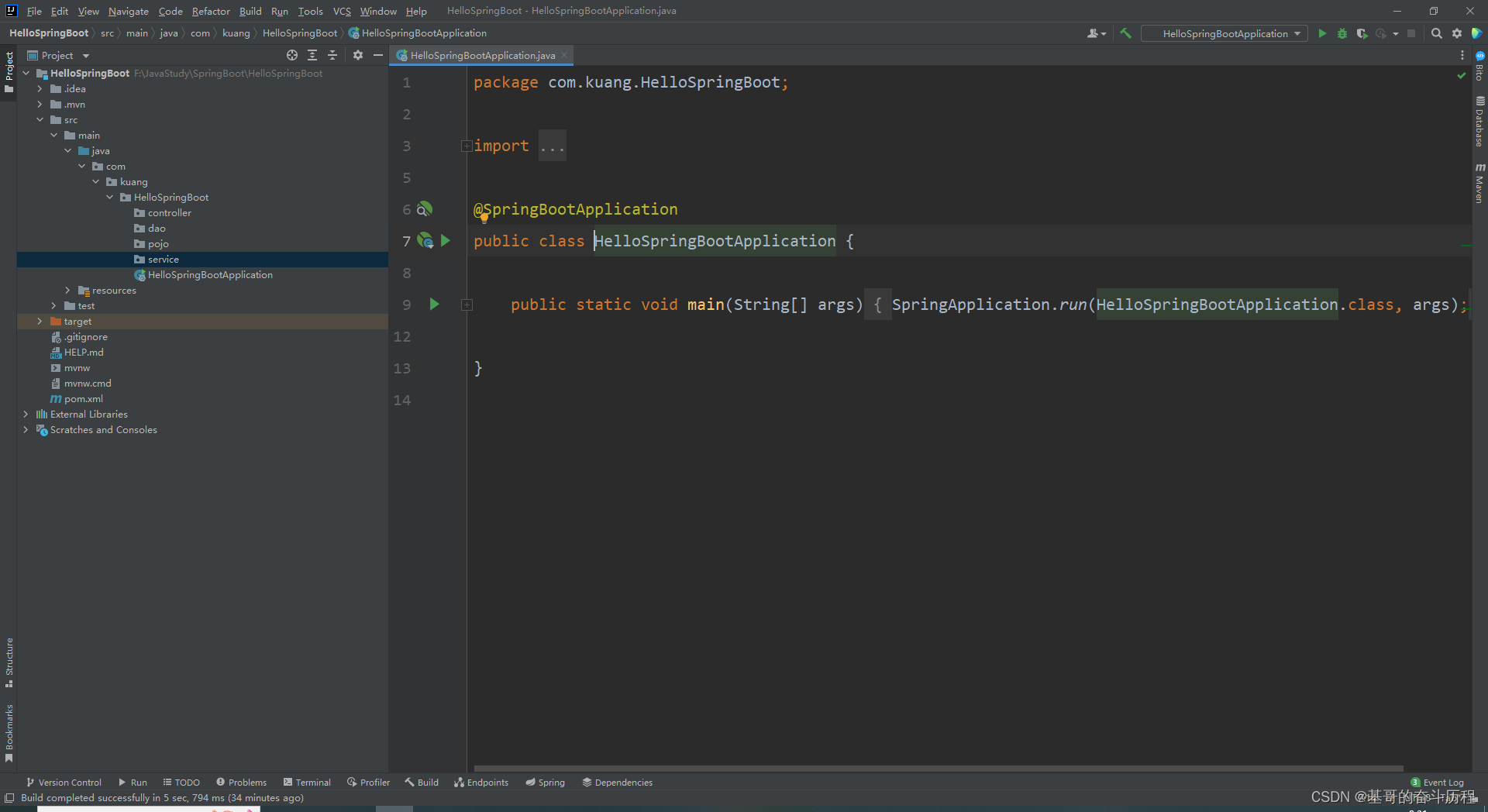
Task: Open the run configuration dropdown
Action: click(x=1224, y=33)
